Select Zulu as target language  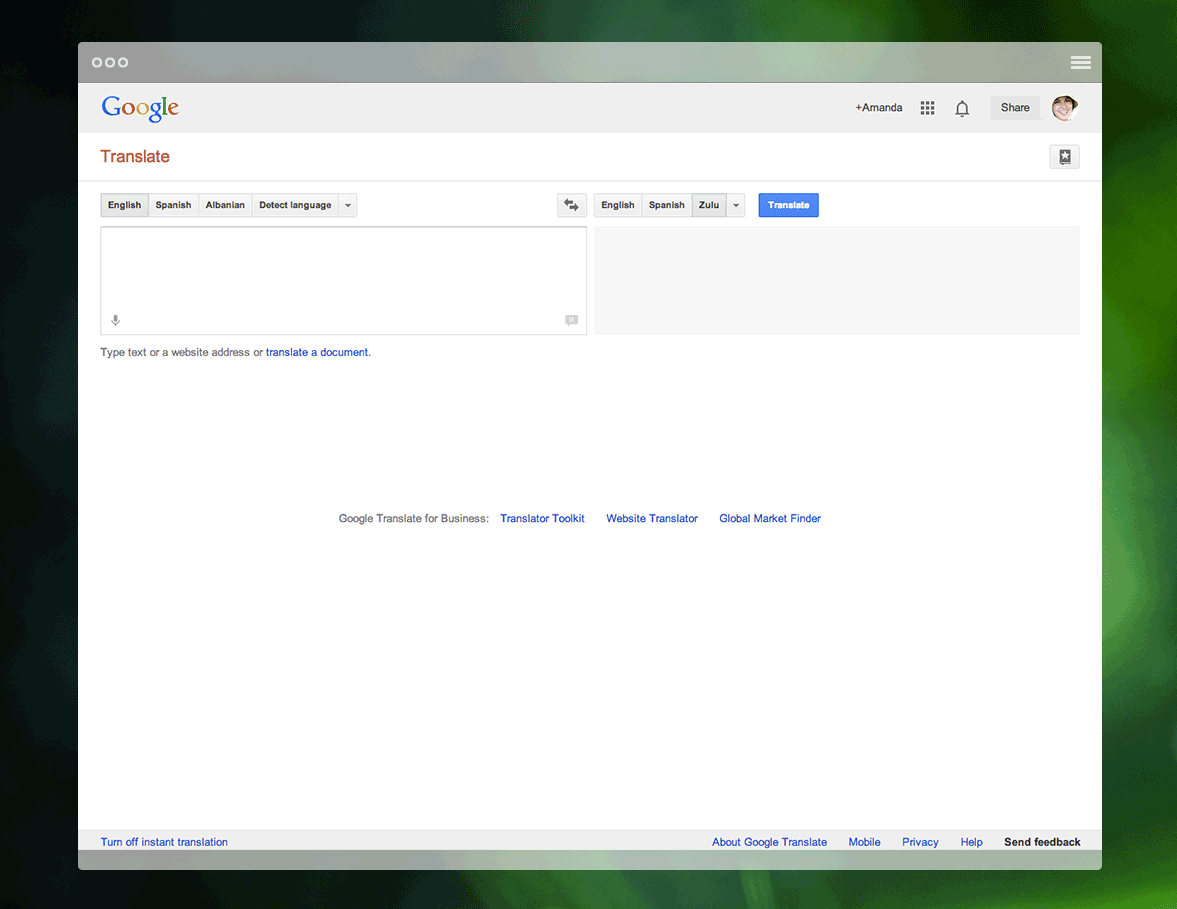709,205
